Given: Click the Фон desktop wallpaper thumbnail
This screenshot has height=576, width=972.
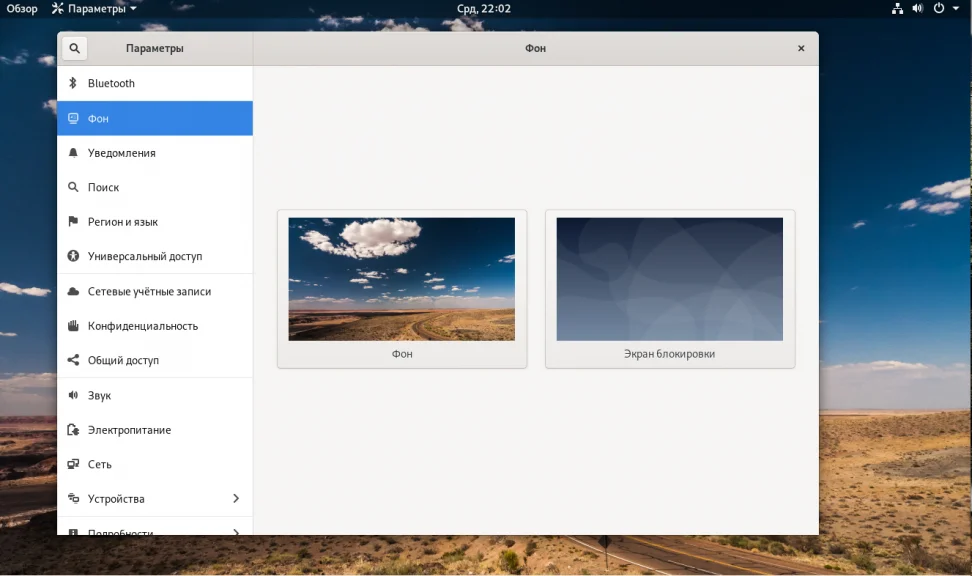Looking at the screenshot, I should point(402,279).
